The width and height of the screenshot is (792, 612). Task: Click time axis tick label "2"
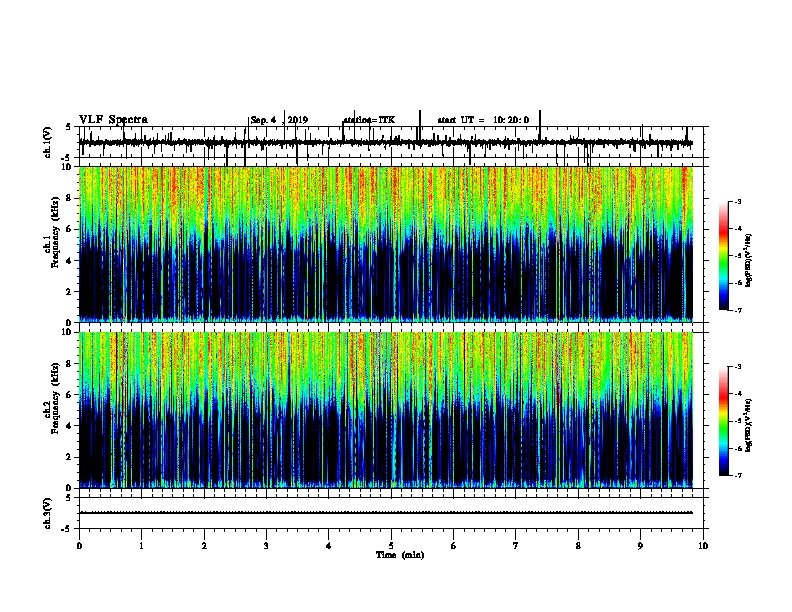pos(204,545)
